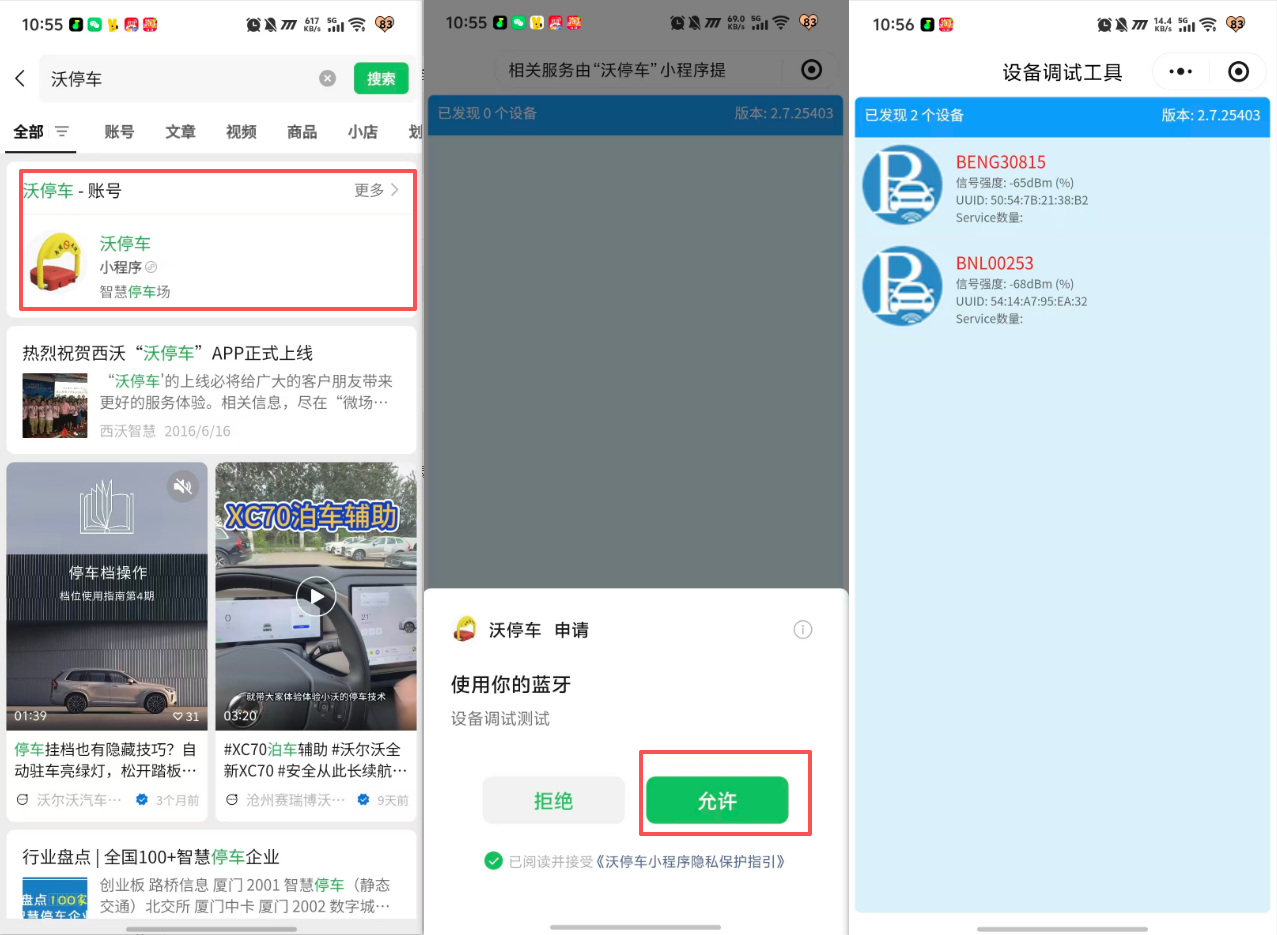Tap the record-circle icon beside 相关服务由 banner
1277x935 pixels.
pyautogui.click(x=812, y=69)
